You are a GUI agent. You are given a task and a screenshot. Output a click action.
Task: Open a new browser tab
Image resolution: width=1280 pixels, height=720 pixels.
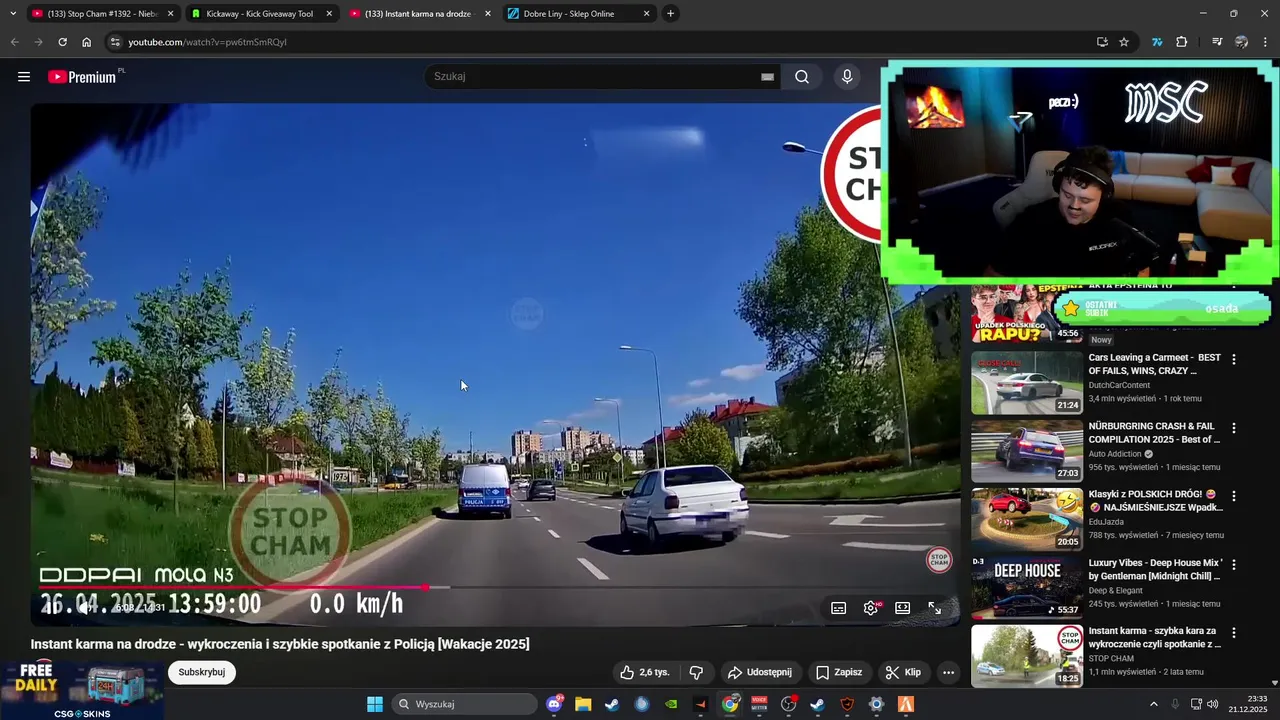pyautogui.click(x=670, y=14)
